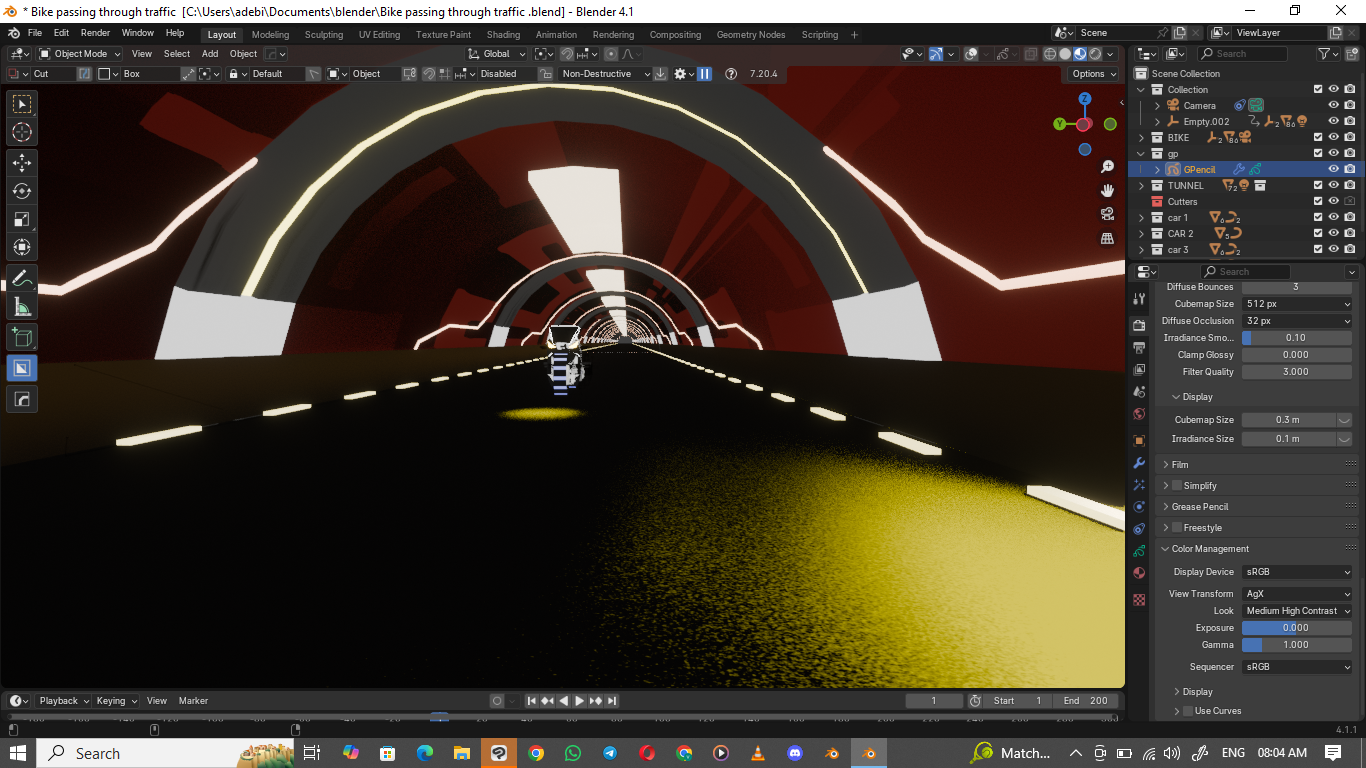Image resolution: width=1366 pixels, height=768 pixels.
Task: Tick the Use Curves checkbox
Action: [x=1188, y=711]
